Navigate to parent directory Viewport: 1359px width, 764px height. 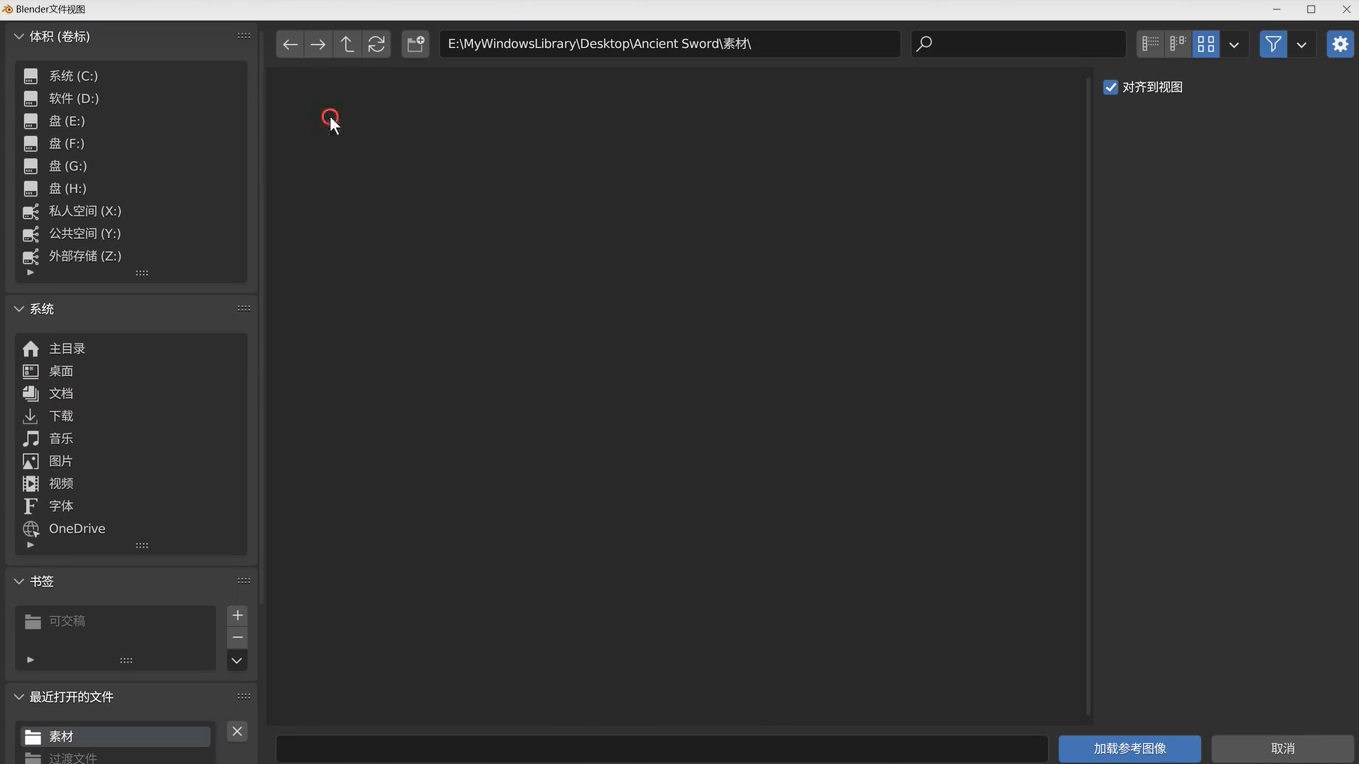[x=347, y=44]
